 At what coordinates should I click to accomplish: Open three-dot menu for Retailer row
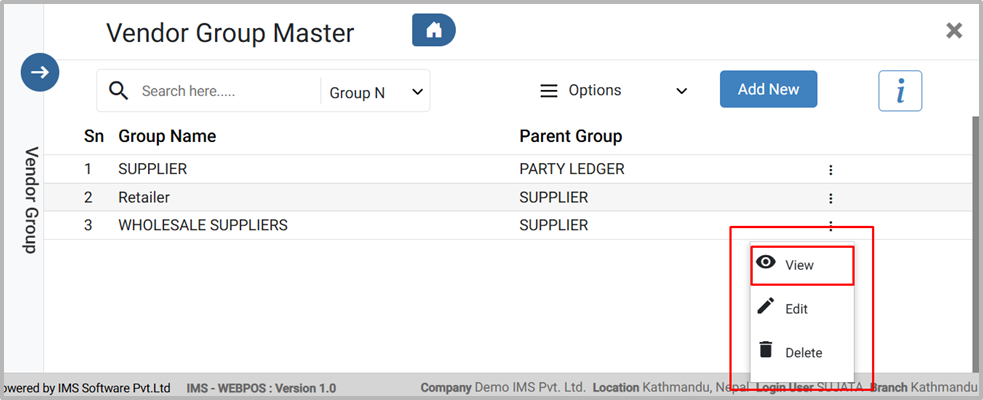click(830, 198)
